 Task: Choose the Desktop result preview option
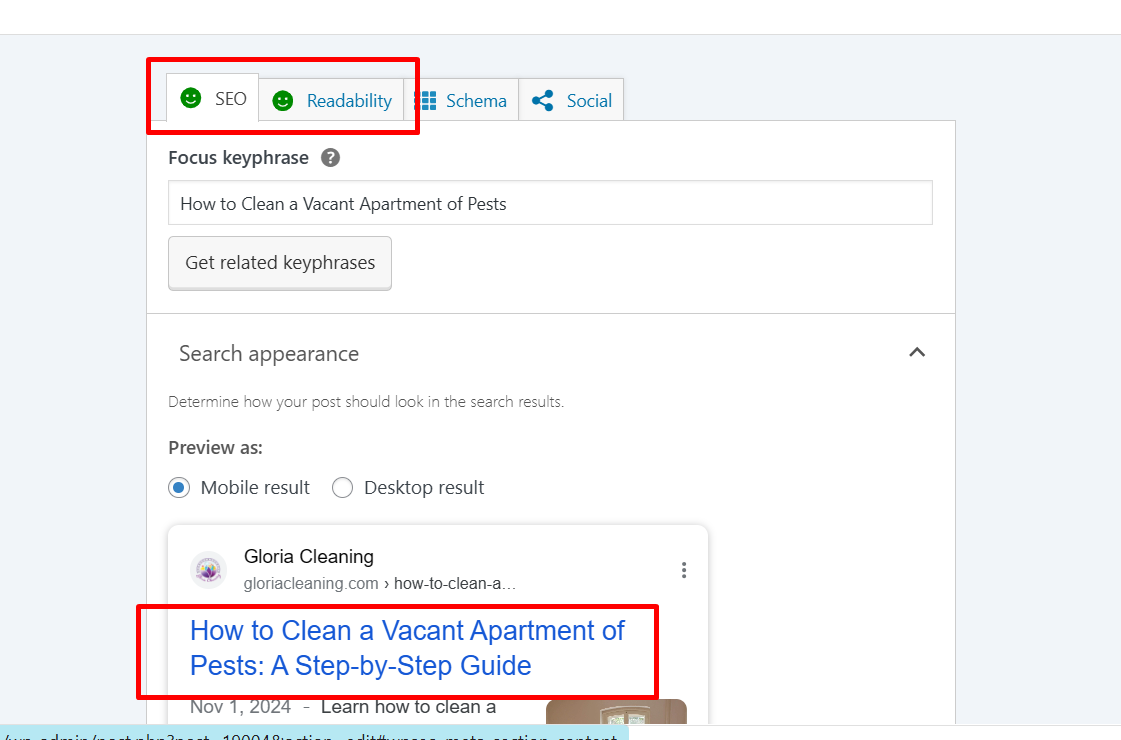(x=342, y=488)
